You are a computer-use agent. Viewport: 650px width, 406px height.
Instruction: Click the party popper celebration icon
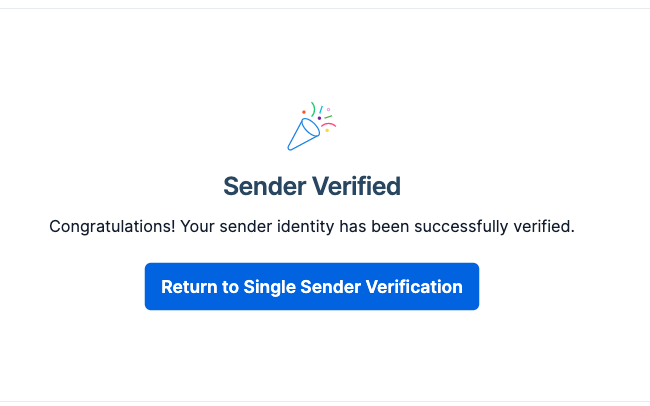click(x=310, y=127)
